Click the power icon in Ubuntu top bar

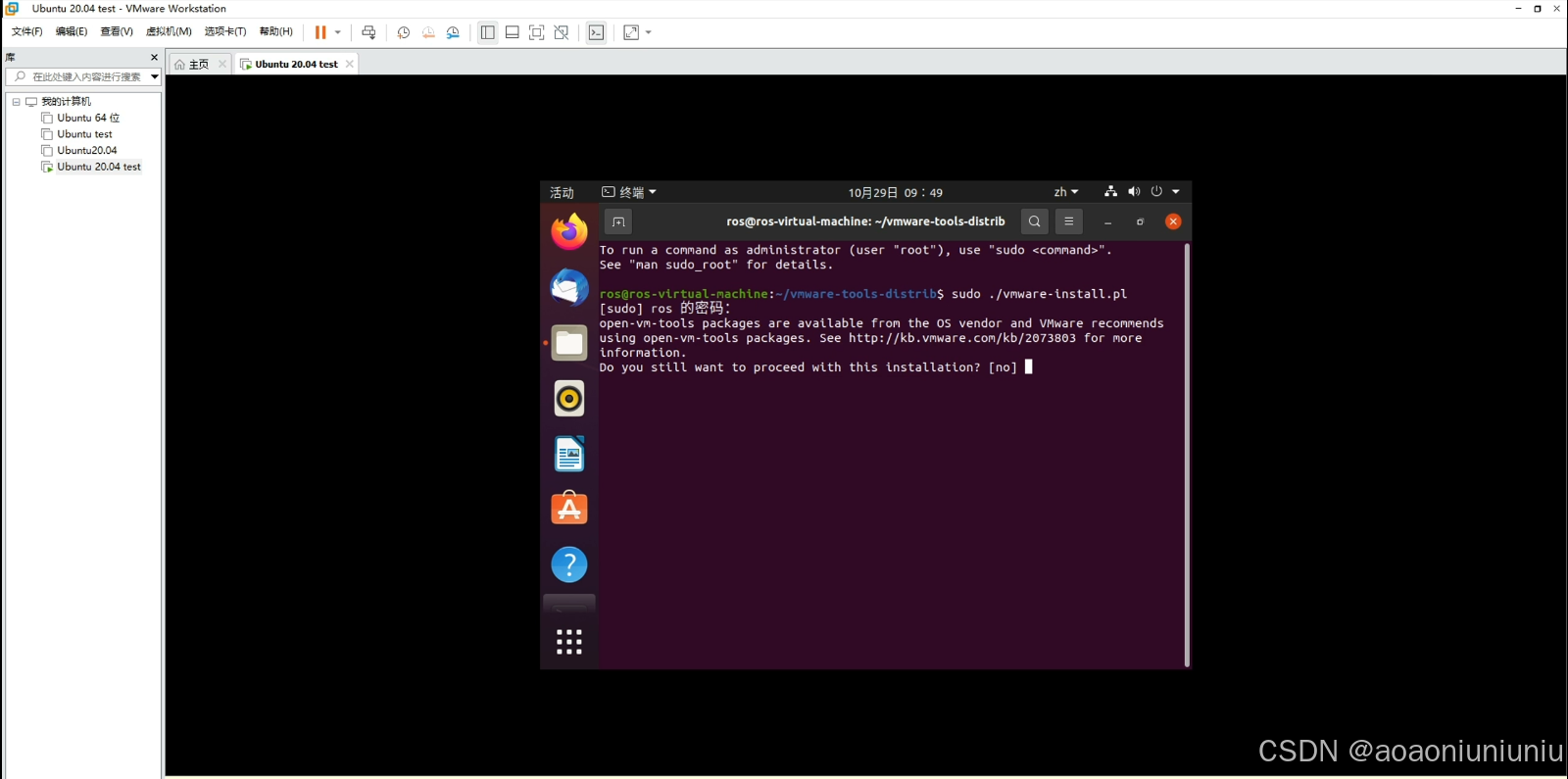[1156, 192]
